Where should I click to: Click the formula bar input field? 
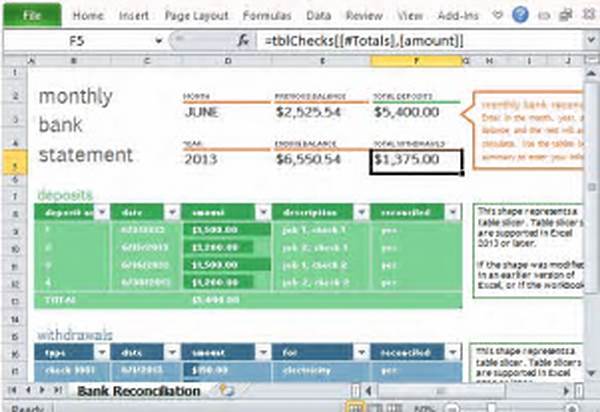420,42
